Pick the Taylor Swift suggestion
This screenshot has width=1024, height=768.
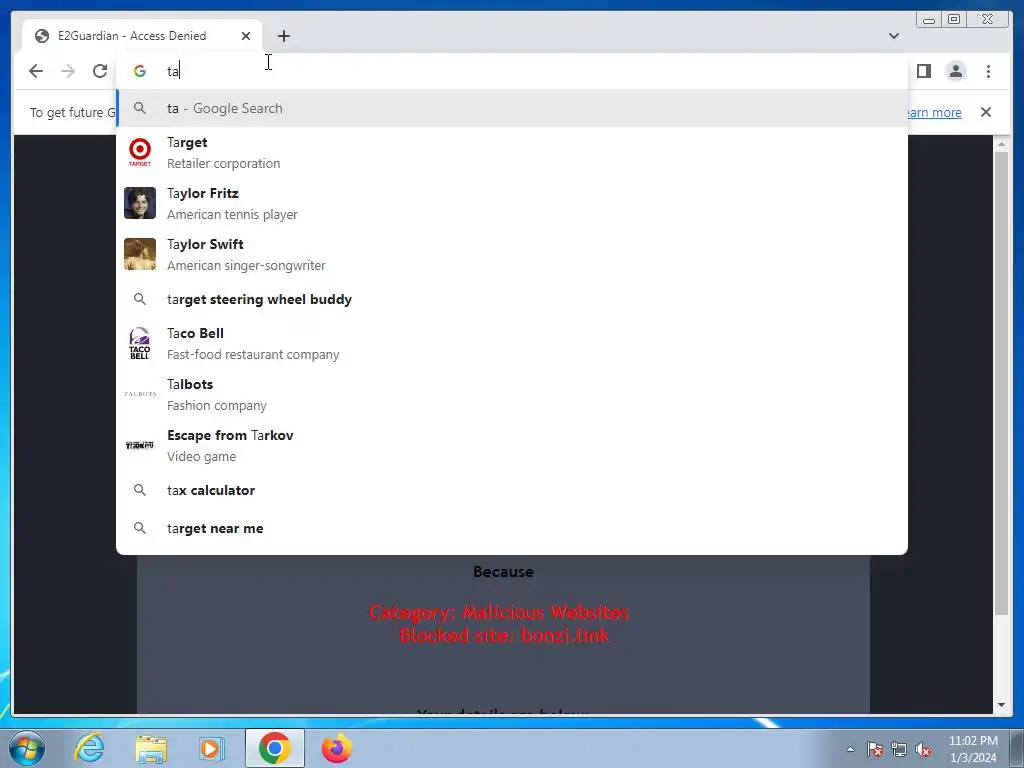click(512, 255)
